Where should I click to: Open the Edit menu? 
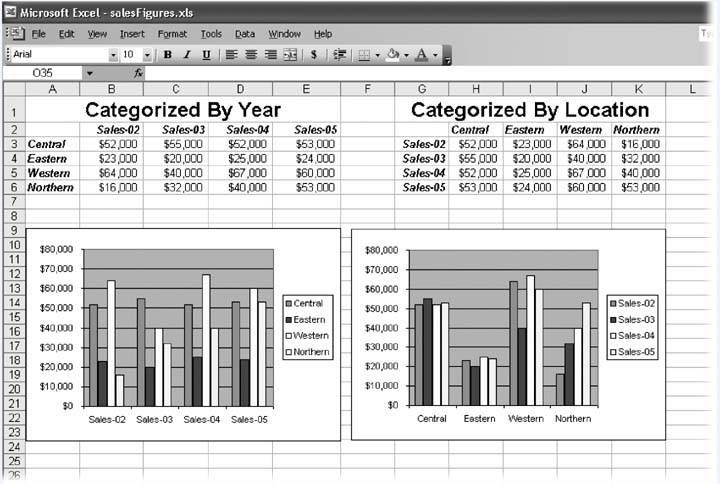pos(67,34)
